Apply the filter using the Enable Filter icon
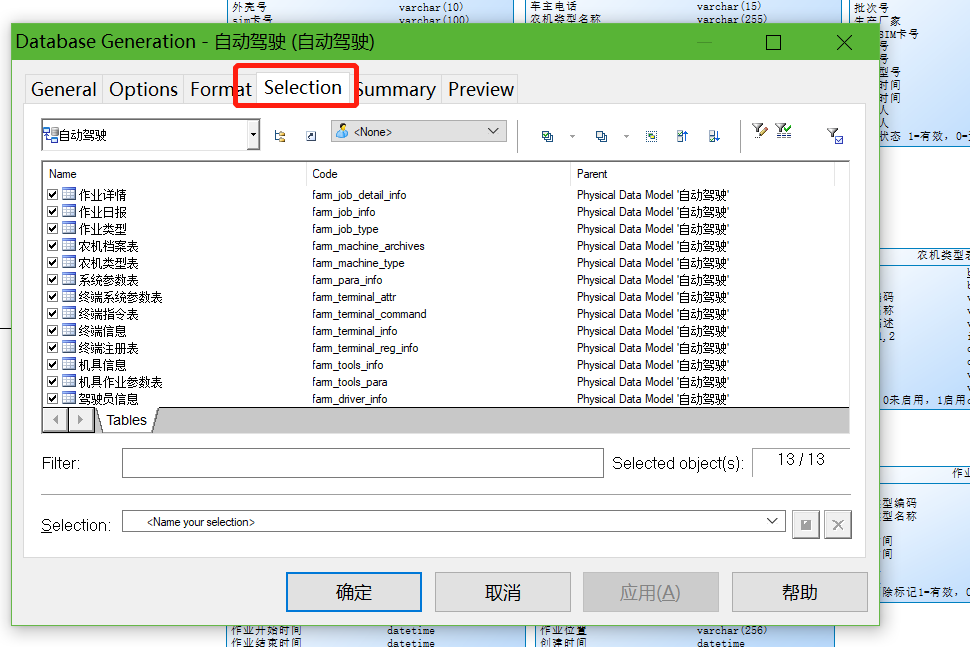Image resolution: width=970 pixels, height=647 pixels. (x=783, y=132)
